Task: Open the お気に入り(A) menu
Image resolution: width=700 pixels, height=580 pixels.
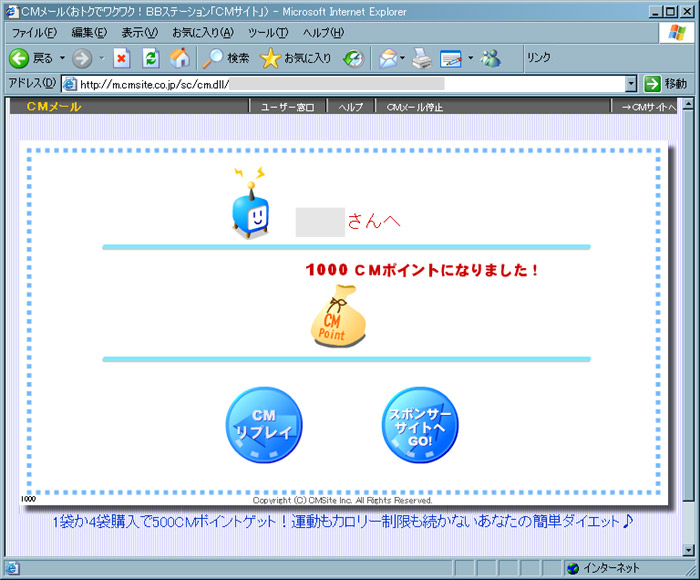Action: [203, 33]
